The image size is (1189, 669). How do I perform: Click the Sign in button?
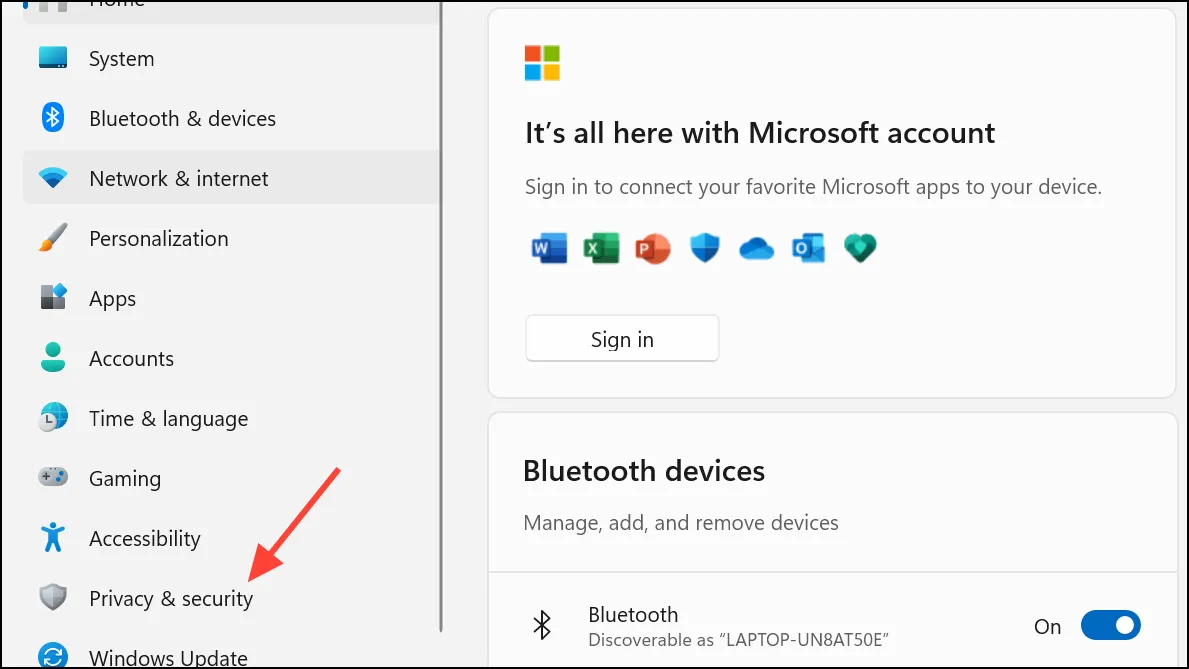(x=622, y=338)
